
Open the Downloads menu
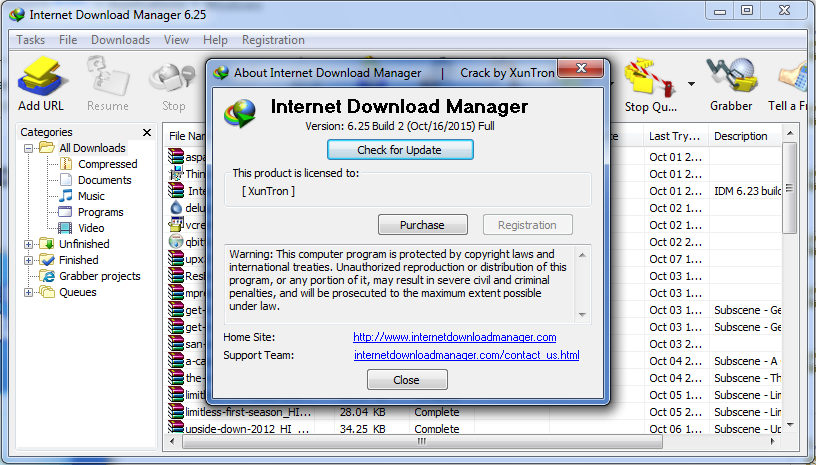coord(120,40)
